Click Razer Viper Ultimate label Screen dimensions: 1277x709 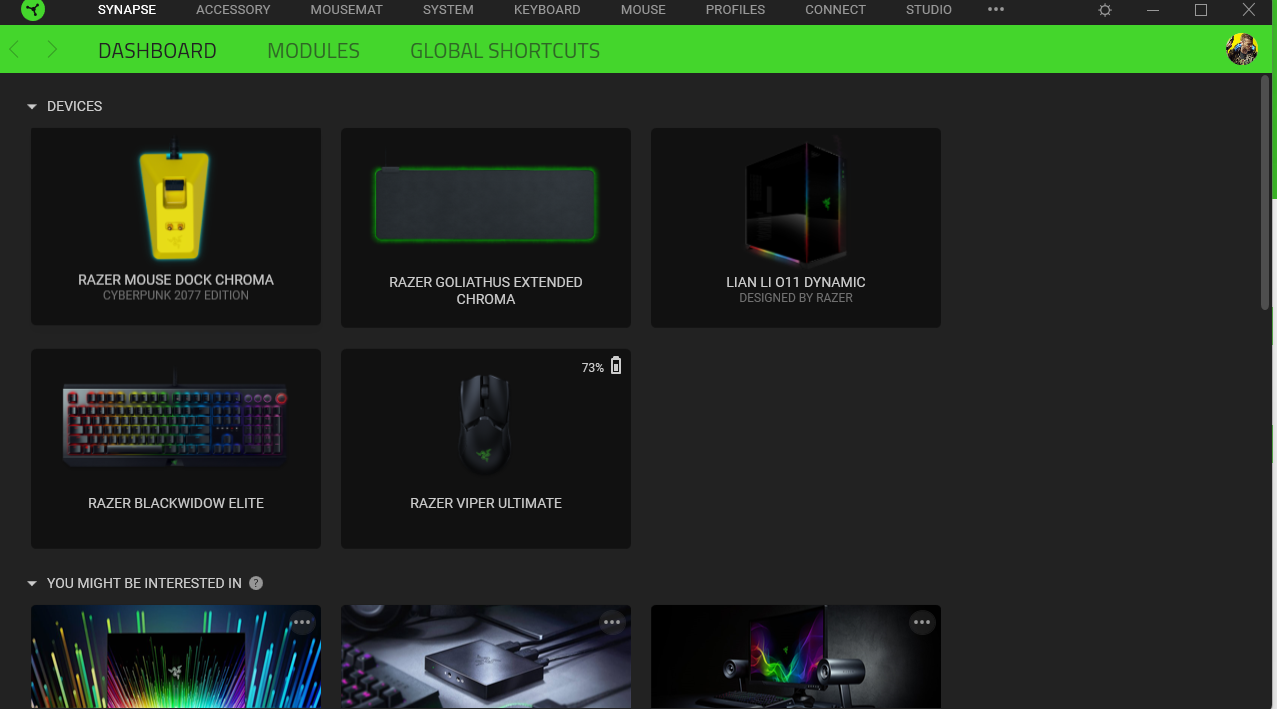click(486, 503)
